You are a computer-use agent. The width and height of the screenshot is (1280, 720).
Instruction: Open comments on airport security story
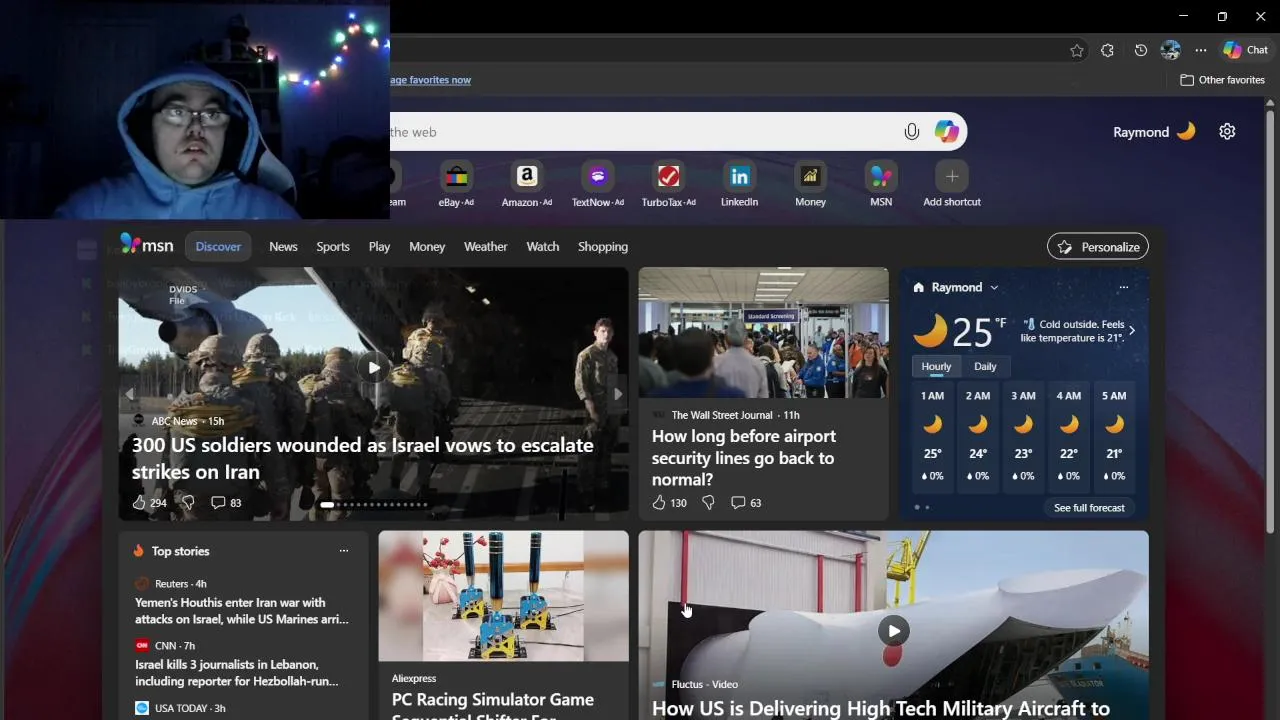click(x=746, y=502)
